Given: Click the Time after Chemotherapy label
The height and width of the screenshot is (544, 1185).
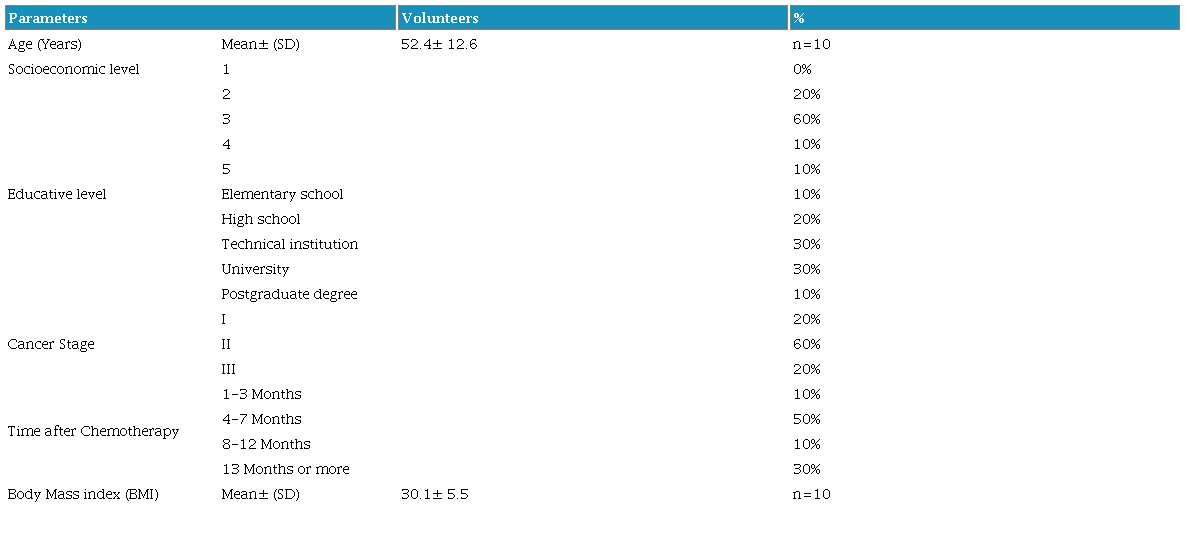Looking at the screenshot, I should point(93,431).
